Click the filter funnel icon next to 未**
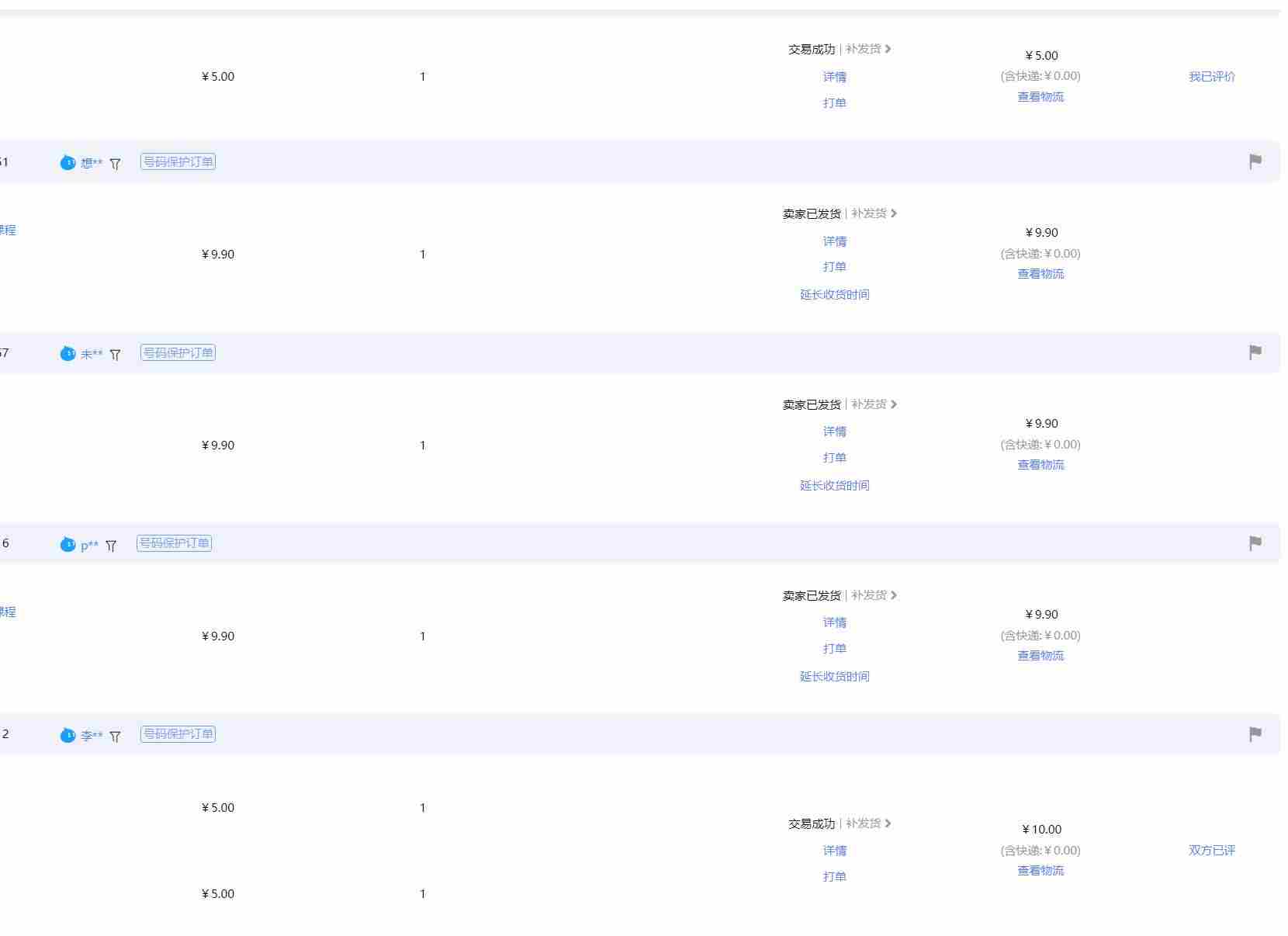 click(115, 355)
